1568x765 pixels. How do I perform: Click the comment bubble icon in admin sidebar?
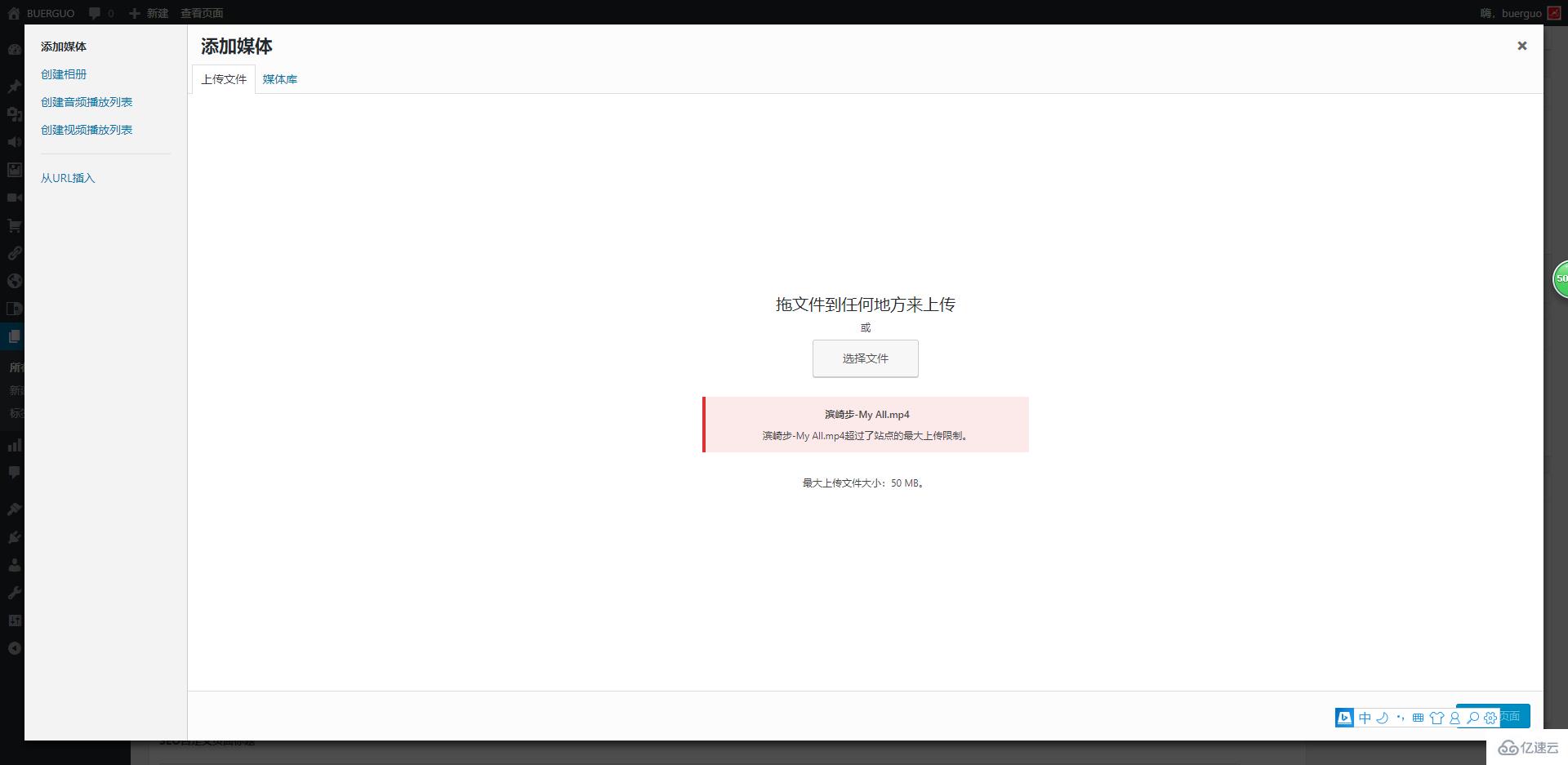14,473
